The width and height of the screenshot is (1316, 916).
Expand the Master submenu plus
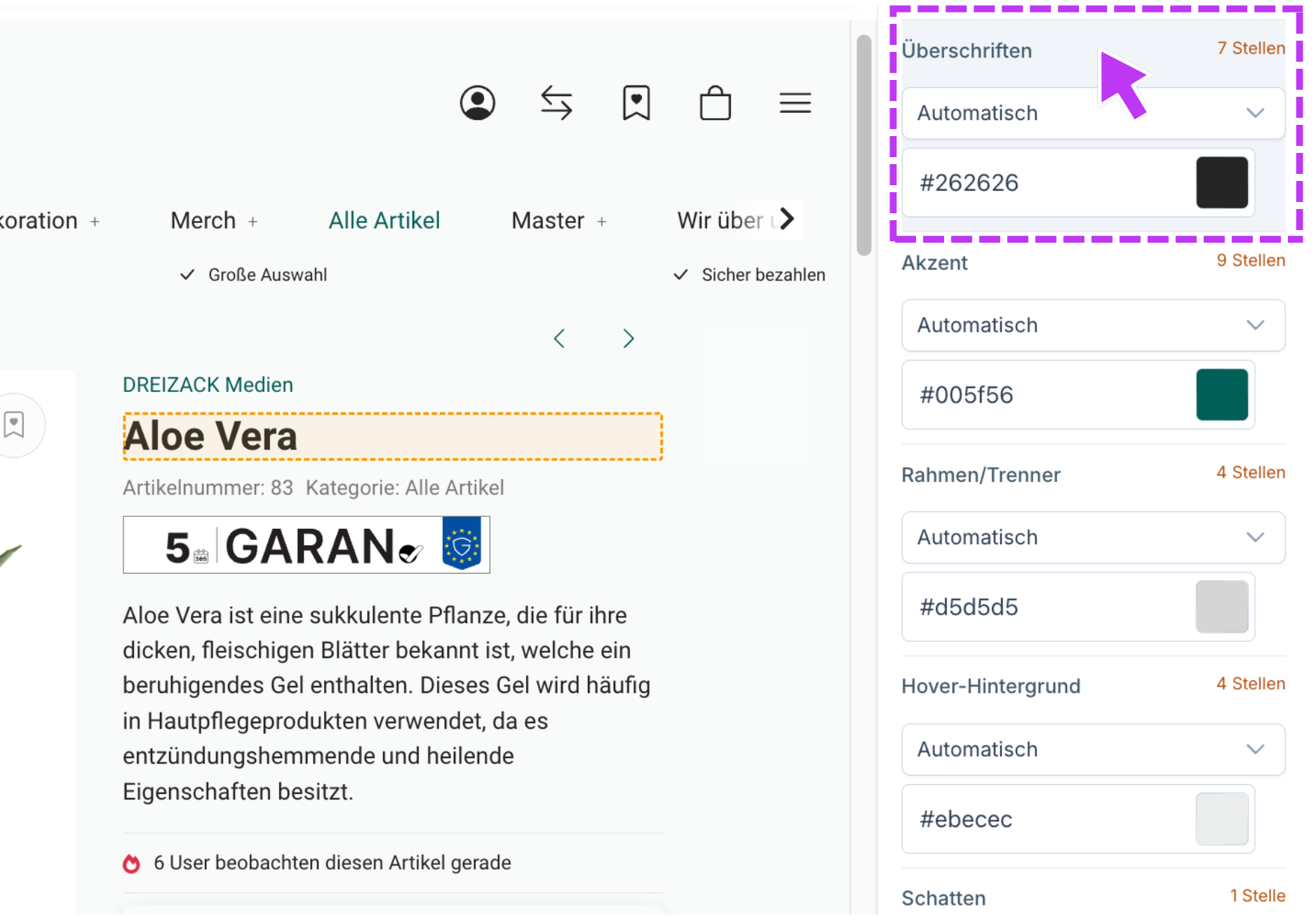(x=601, y=222)
